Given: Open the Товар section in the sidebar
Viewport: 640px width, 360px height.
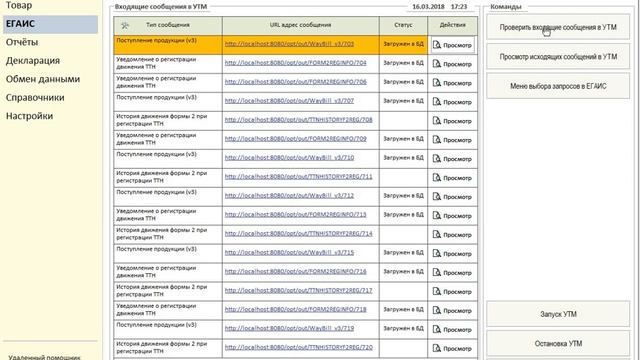Looking at the screenshot, I should [19, 5].
